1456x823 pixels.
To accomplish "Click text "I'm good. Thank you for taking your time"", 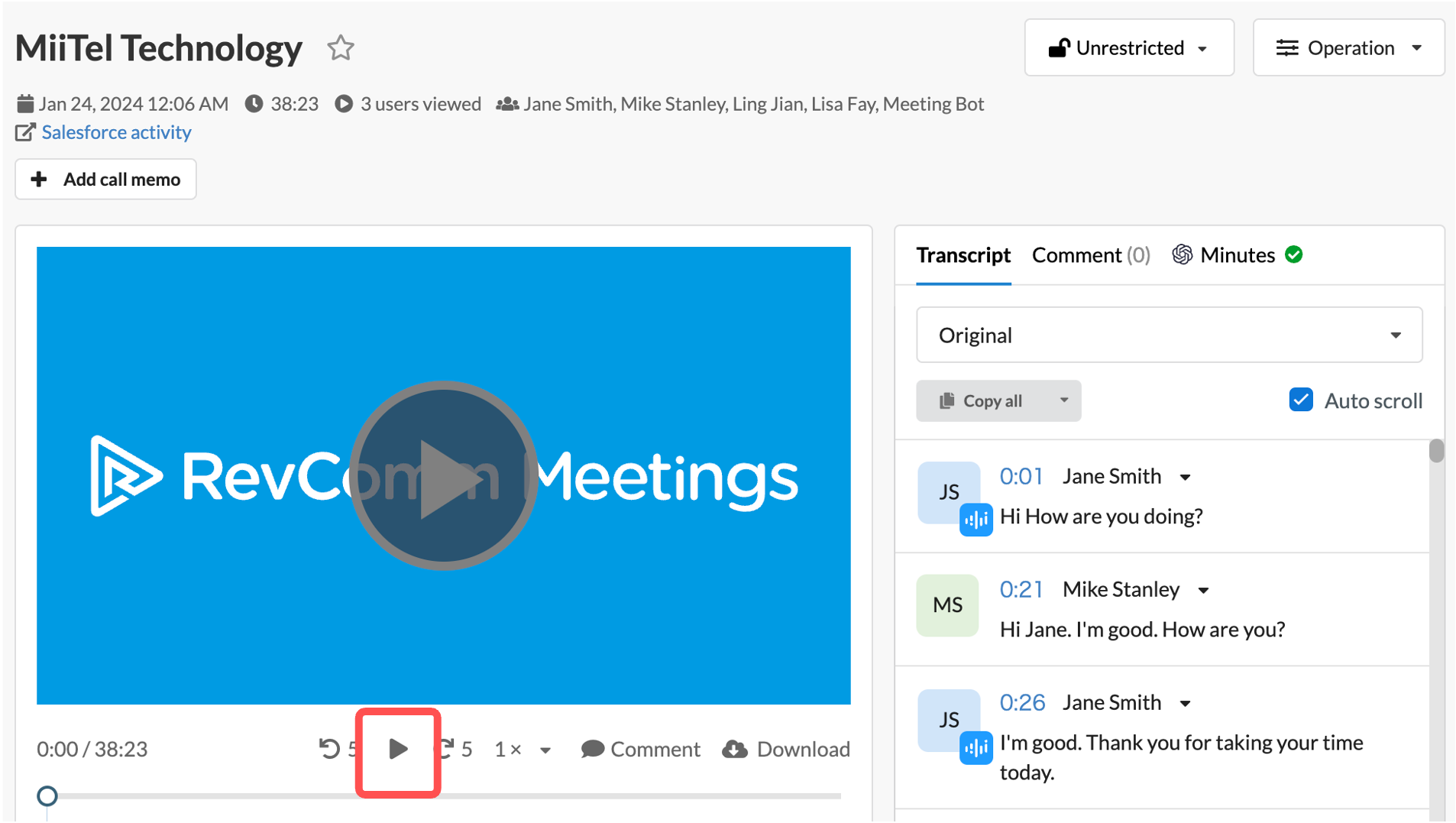I will 1181,743.
